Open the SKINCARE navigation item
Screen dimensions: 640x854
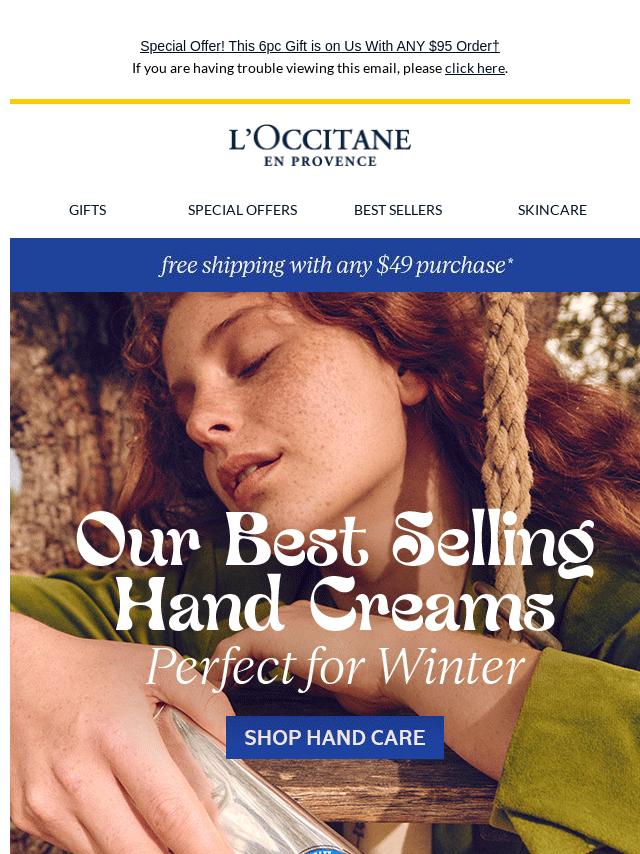[x=552, y=210]
